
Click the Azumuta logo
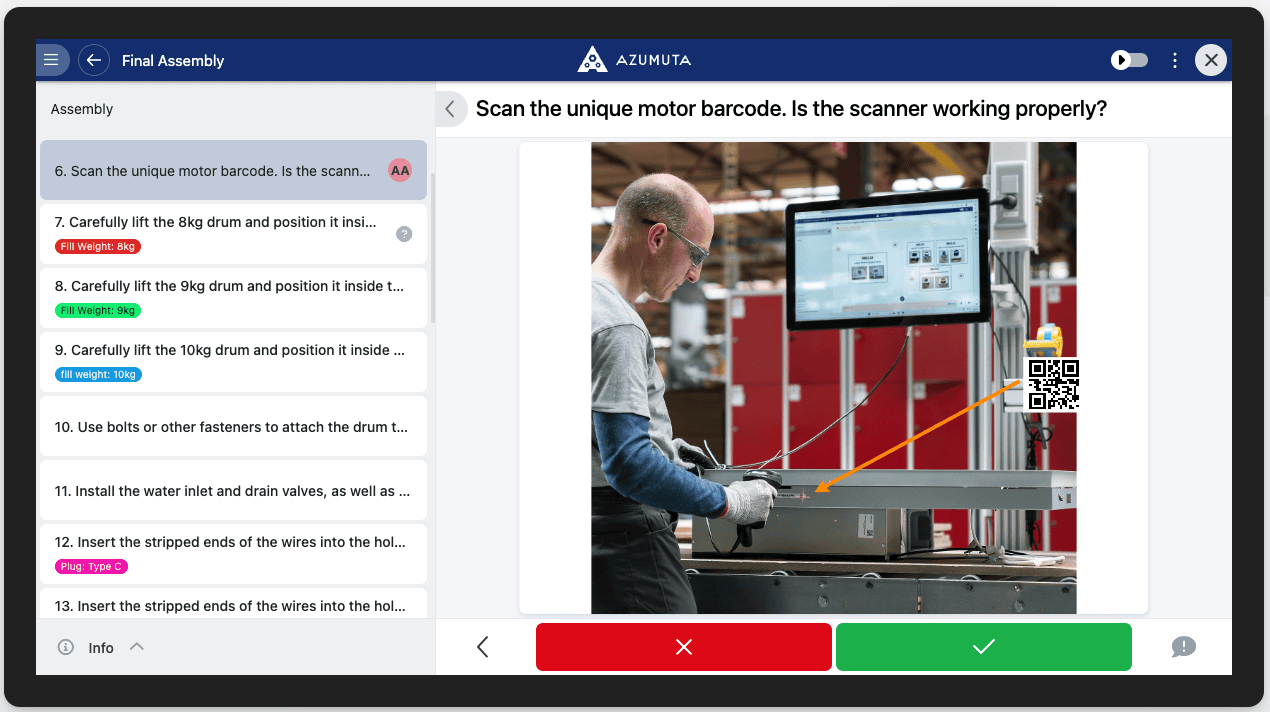click(x=634, y=60)
